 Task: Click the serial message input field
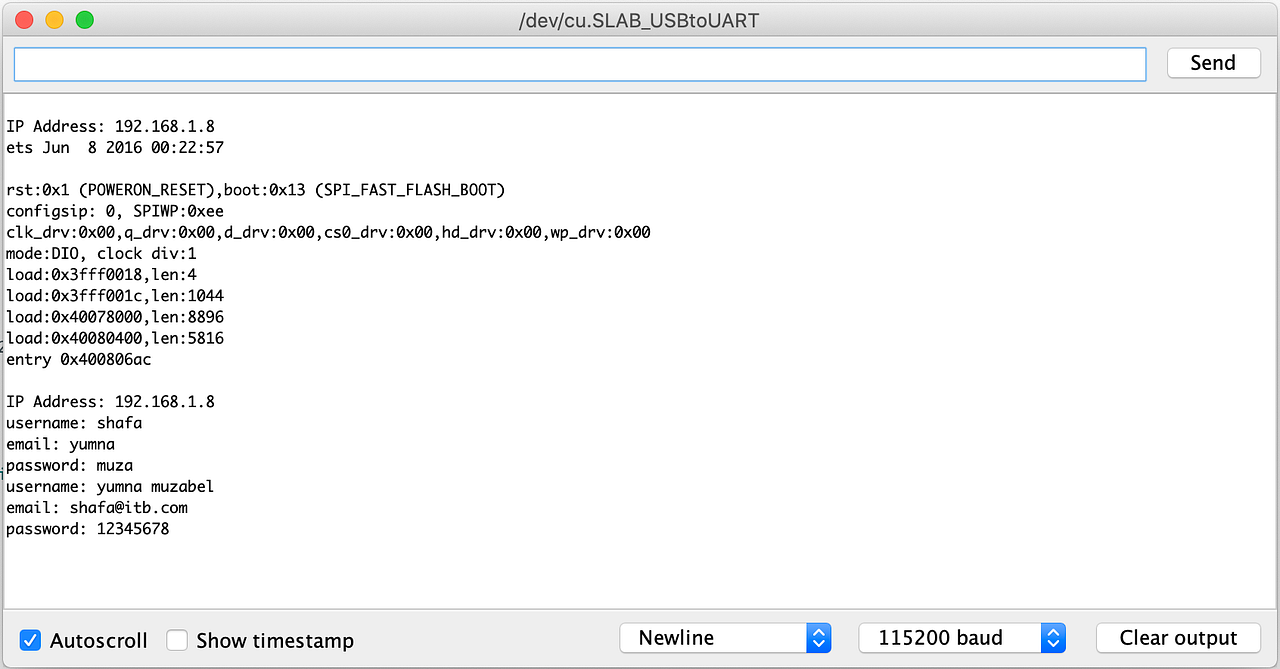tap(580, 63)
